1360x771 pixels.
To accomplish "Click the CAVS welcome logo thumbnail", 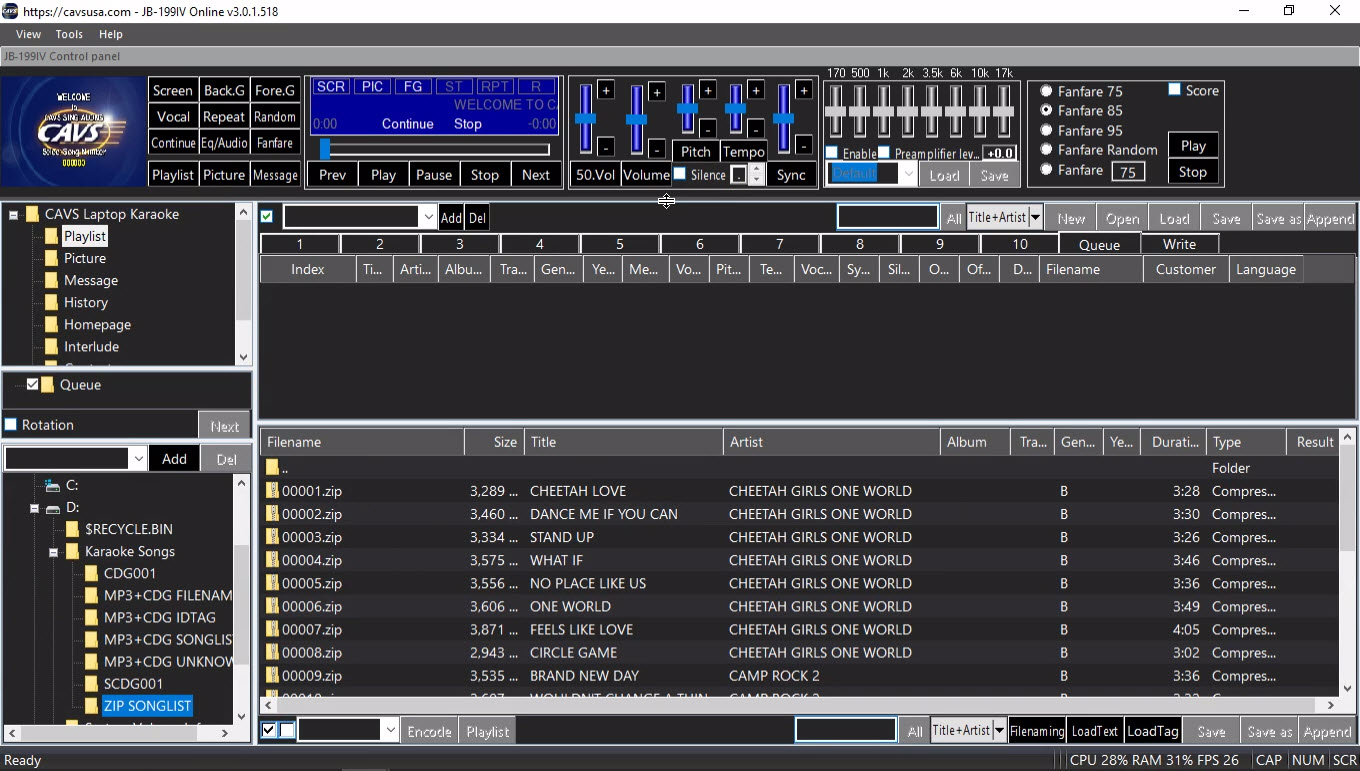I will pyautogui.click(x=73, y=132).
